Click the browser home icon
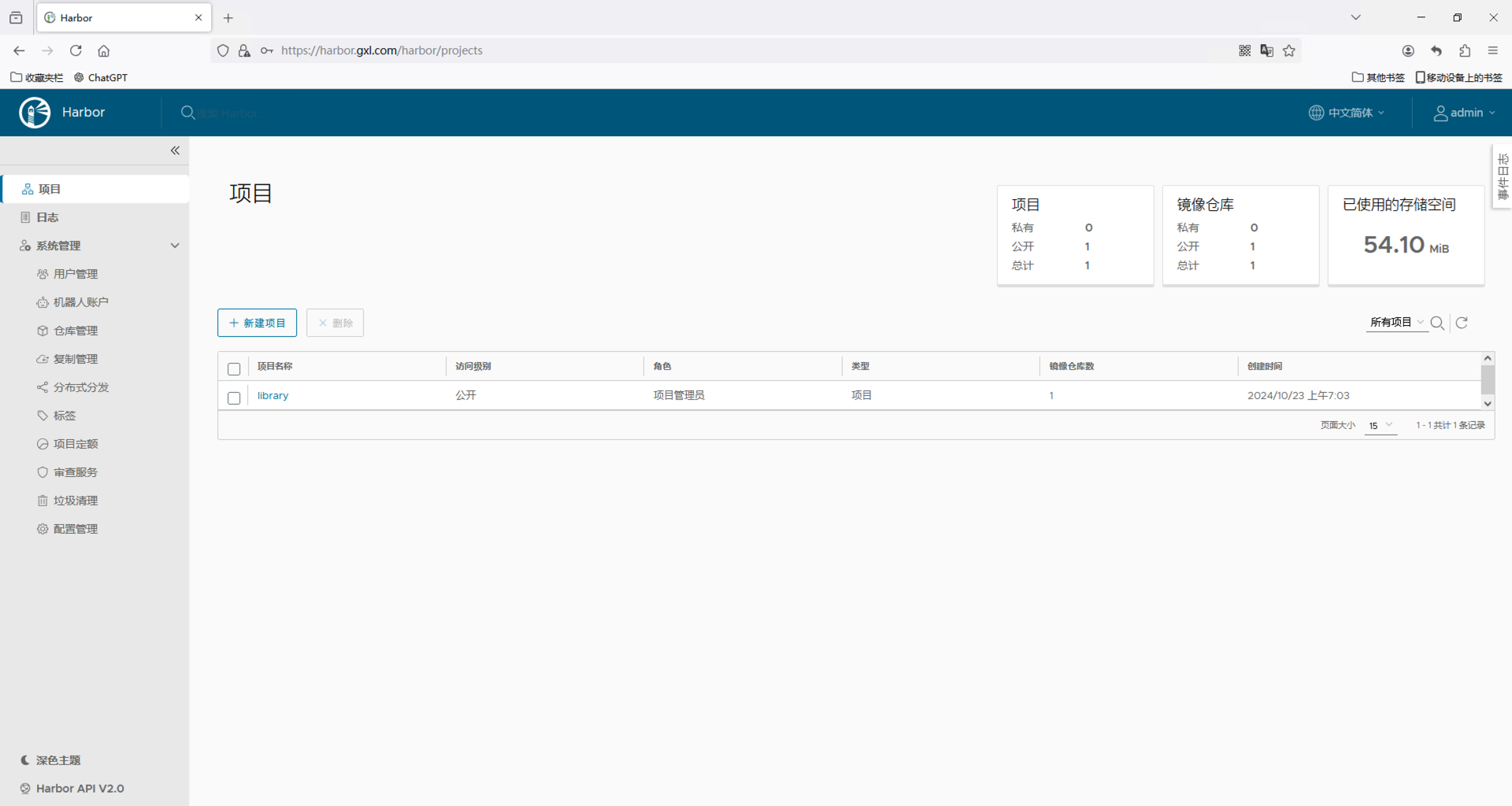Viewport: 1512px width, 806px height. [103, 50]
